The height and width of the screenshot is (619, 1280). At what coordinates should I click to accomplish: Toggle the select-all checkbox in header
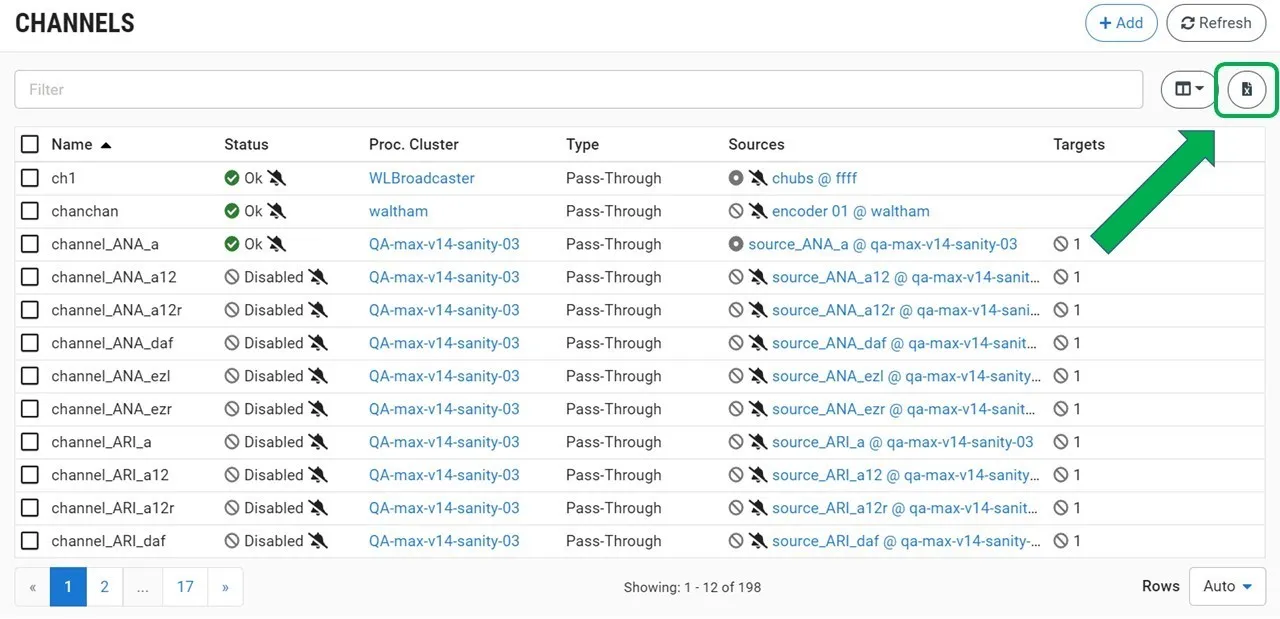point(30,144)
